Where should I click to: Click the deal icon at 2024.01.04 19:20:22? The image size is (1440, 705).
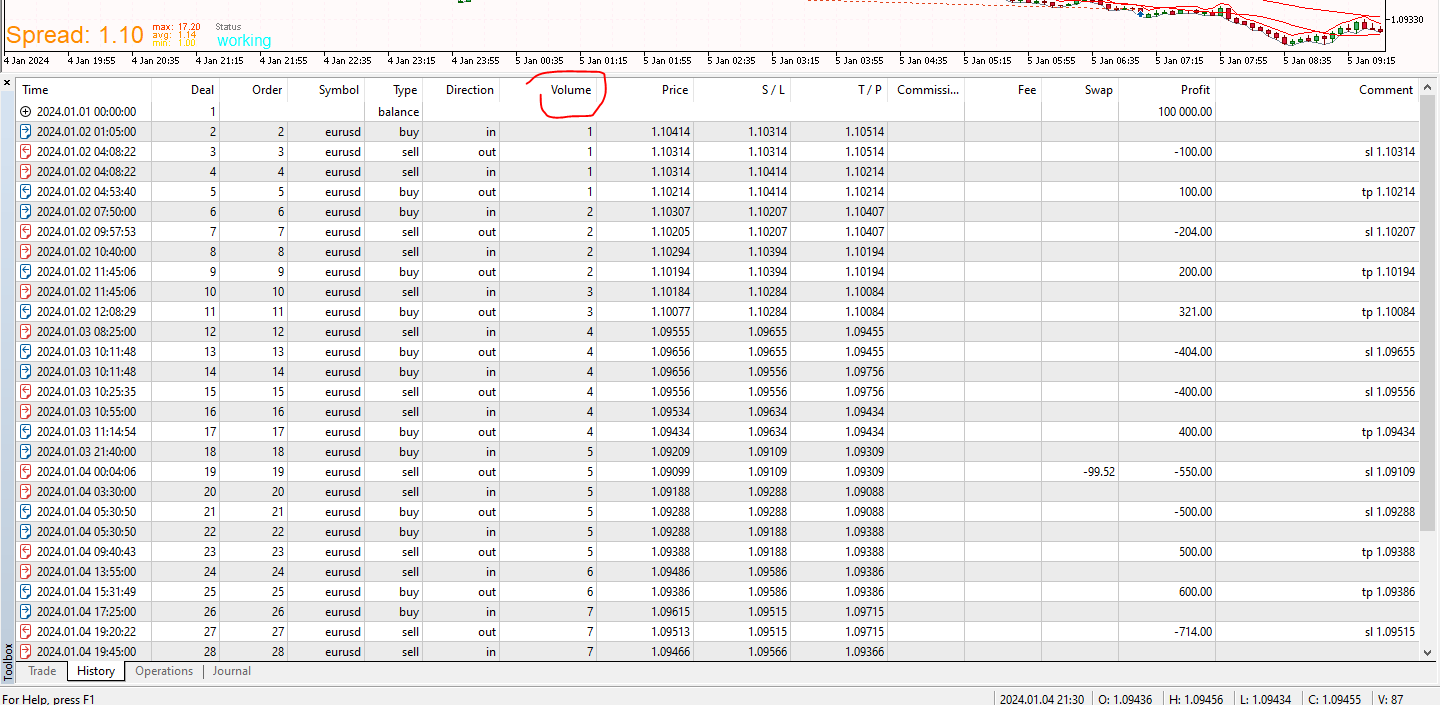[x=26, y=632]
